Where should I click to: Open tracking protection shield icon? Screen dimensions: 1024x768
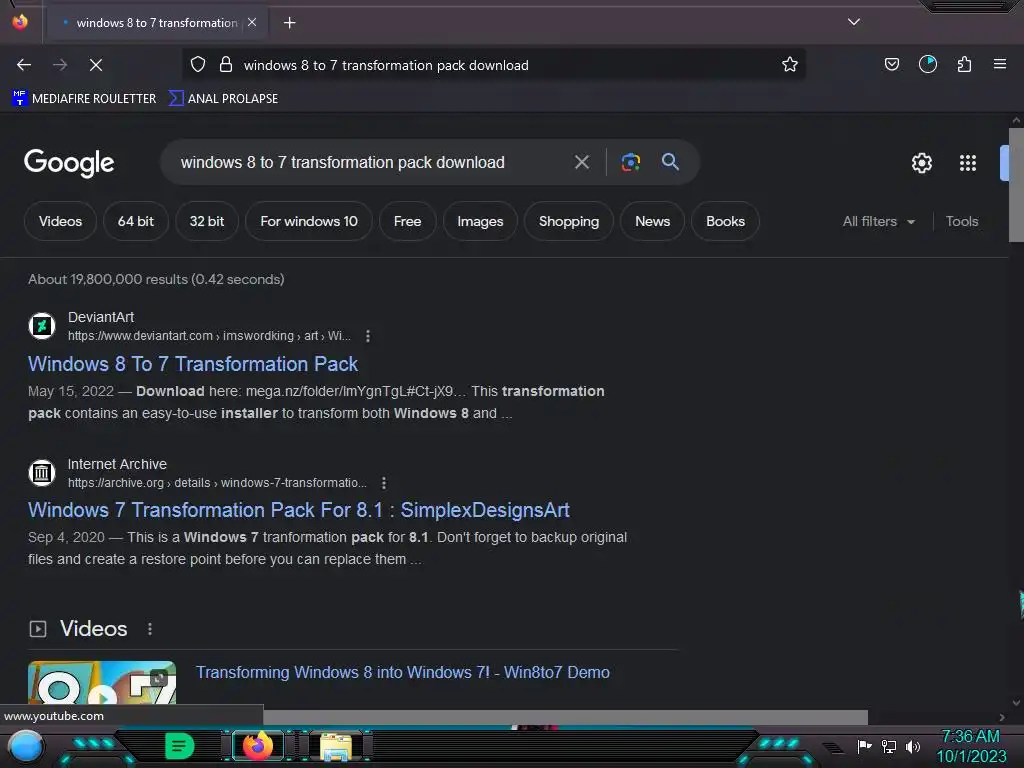click(198, 65)
